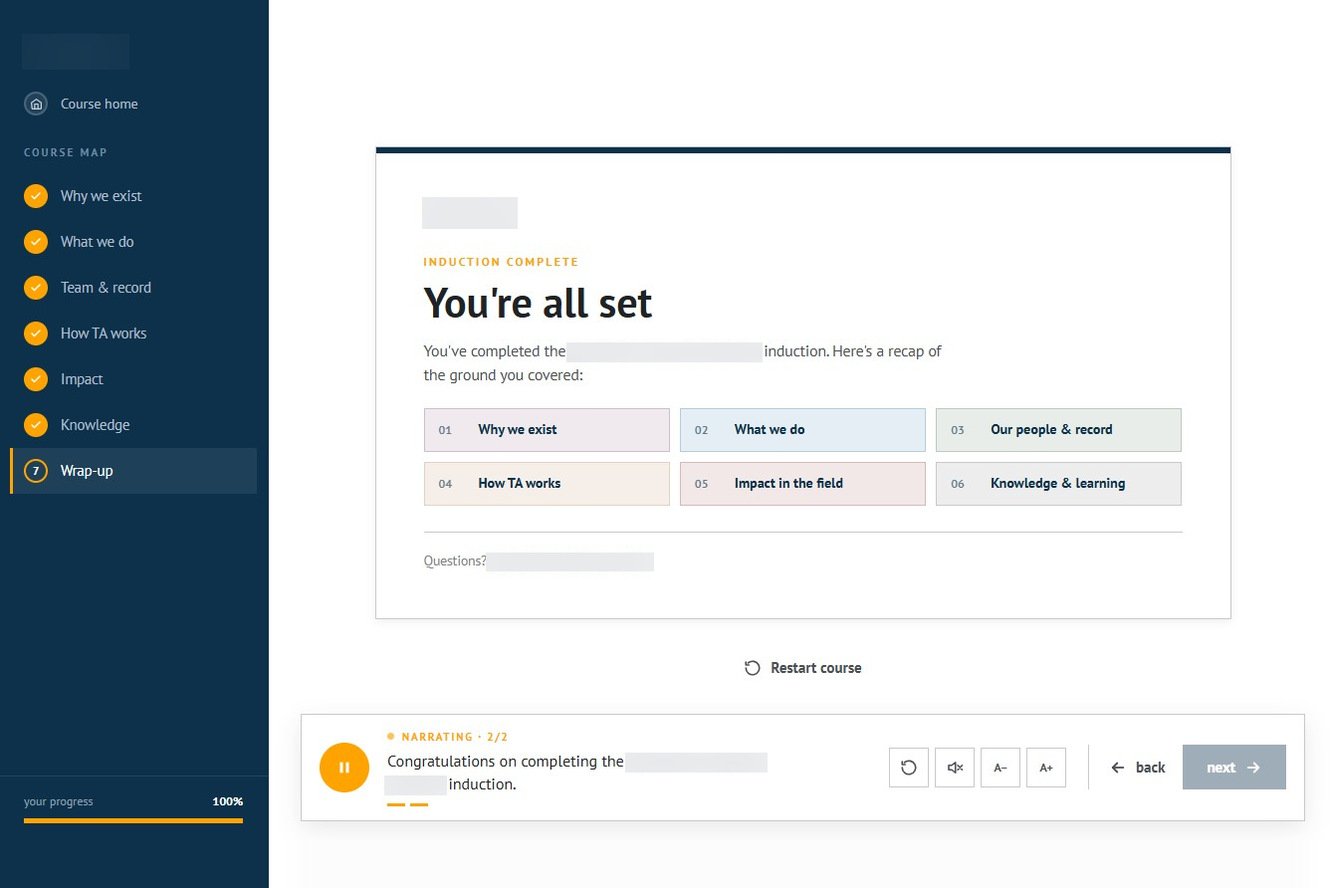1332x888 pixels.
Task: Click the NARRATING 2/2 status label
Action: 448,737
